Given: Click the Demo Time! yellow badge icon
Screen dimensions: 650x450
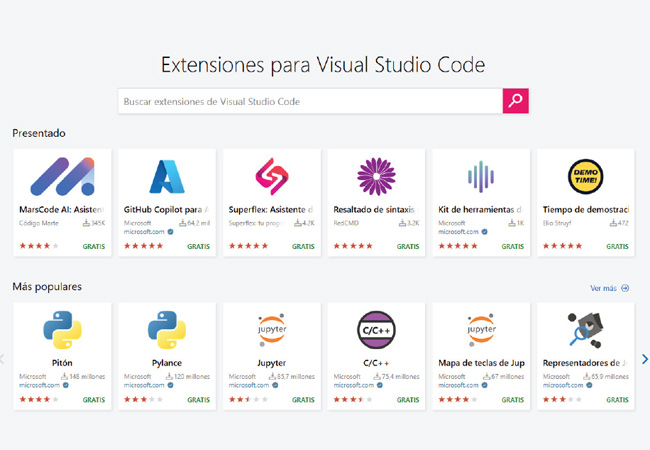Looking at the screenshot, I should [585, 177].
